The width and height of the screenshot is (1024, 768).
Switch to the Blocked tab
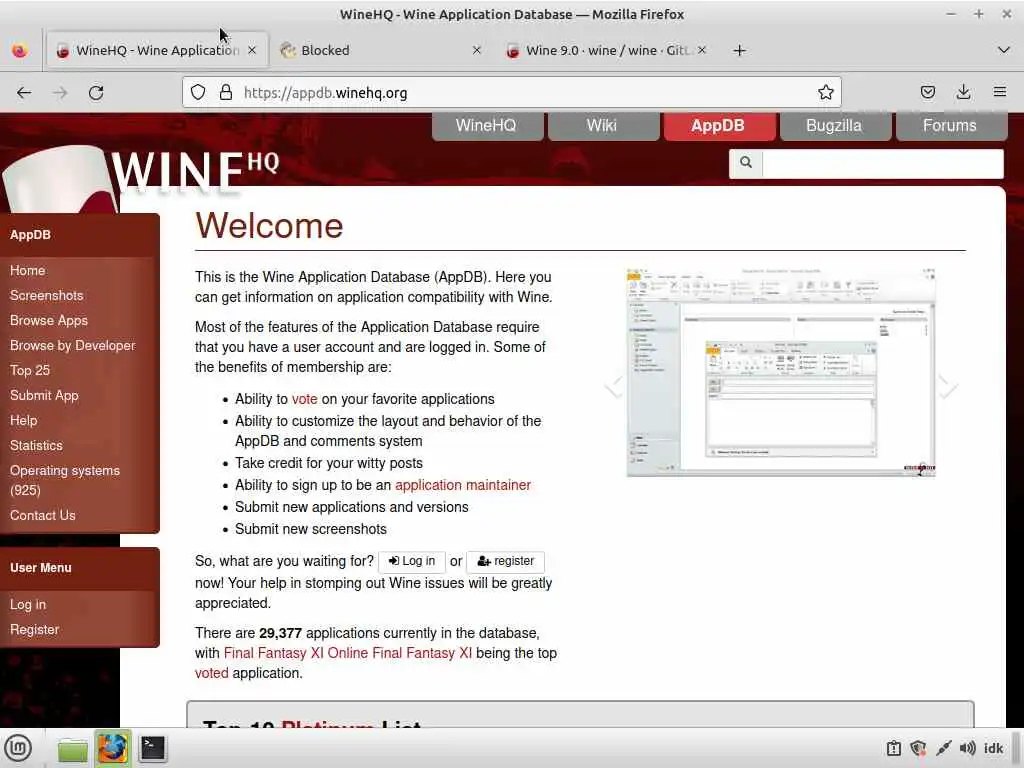[x=381, y=50]
